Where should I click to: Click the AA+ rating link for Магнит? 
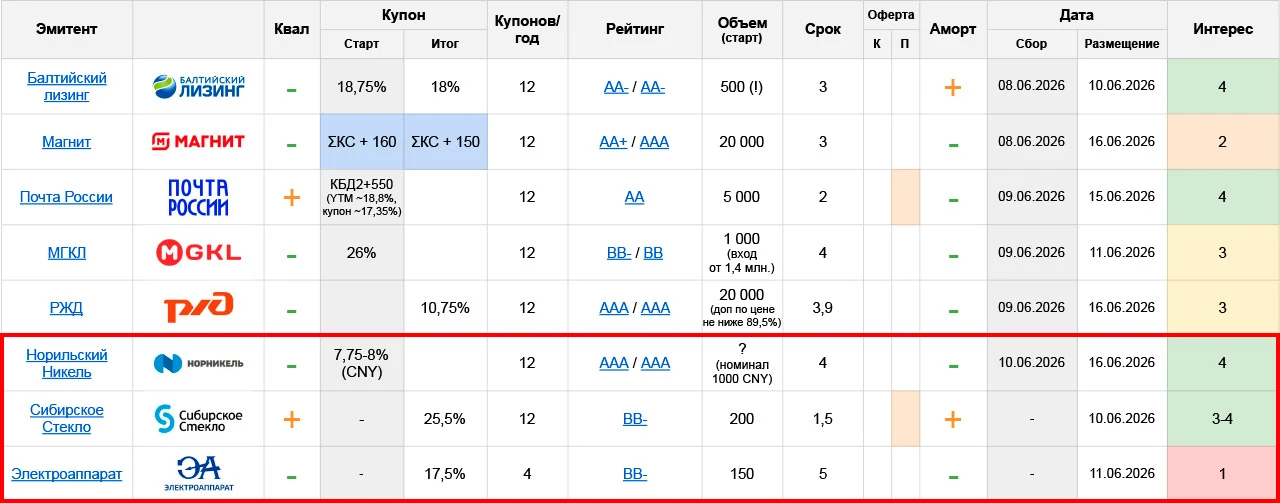[613, 142]
